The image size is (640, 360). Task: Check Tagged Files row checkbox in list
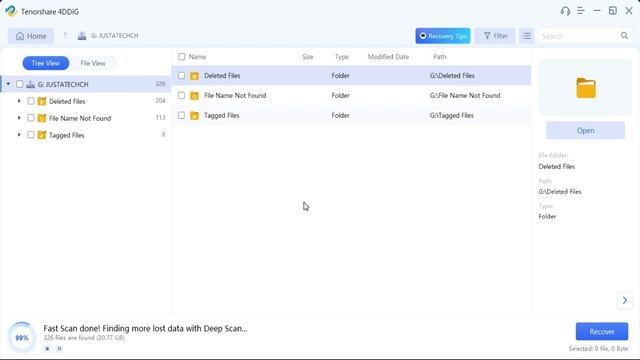[181, 116]
